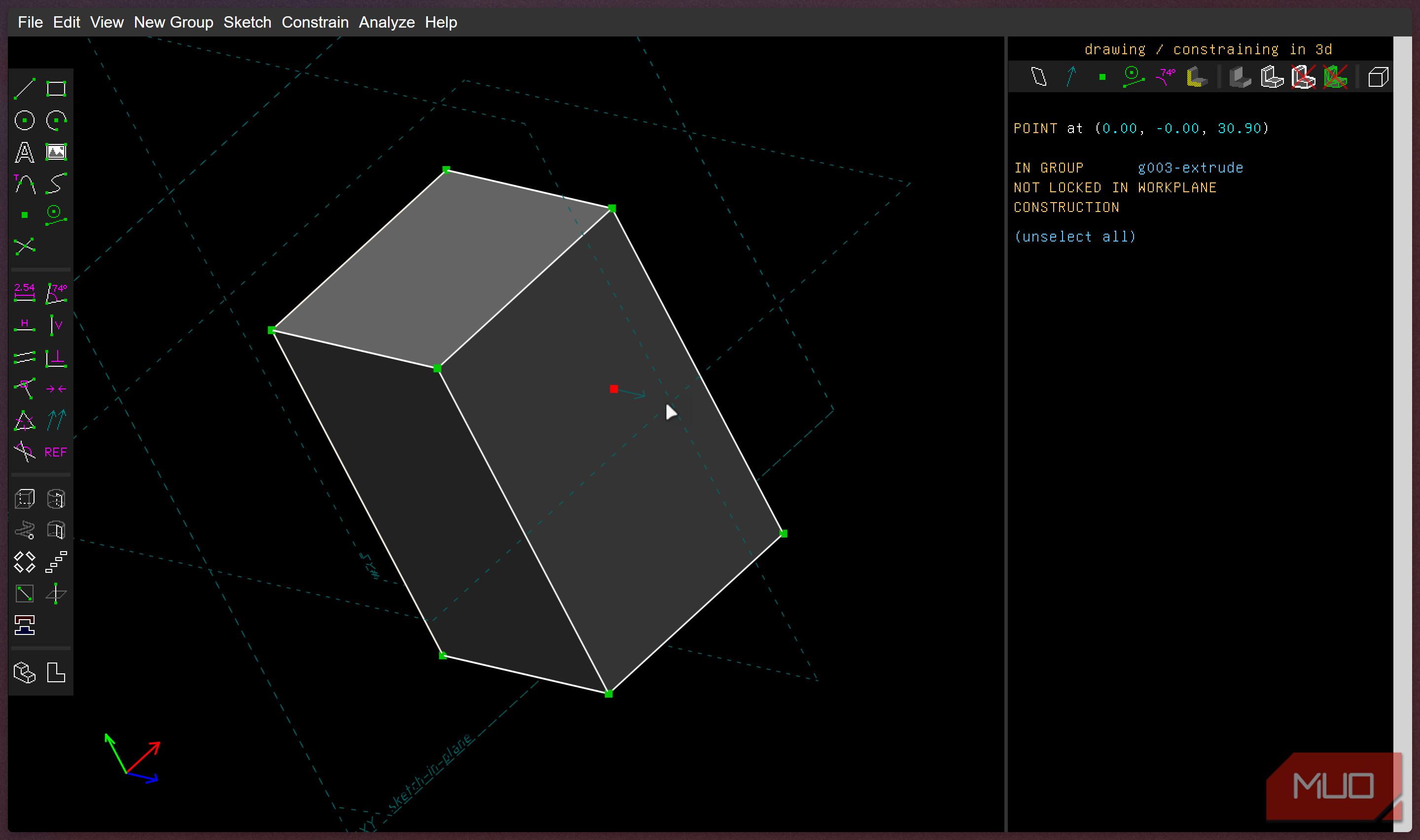Select the arc of a circle tool

click(x=56, y=120)
